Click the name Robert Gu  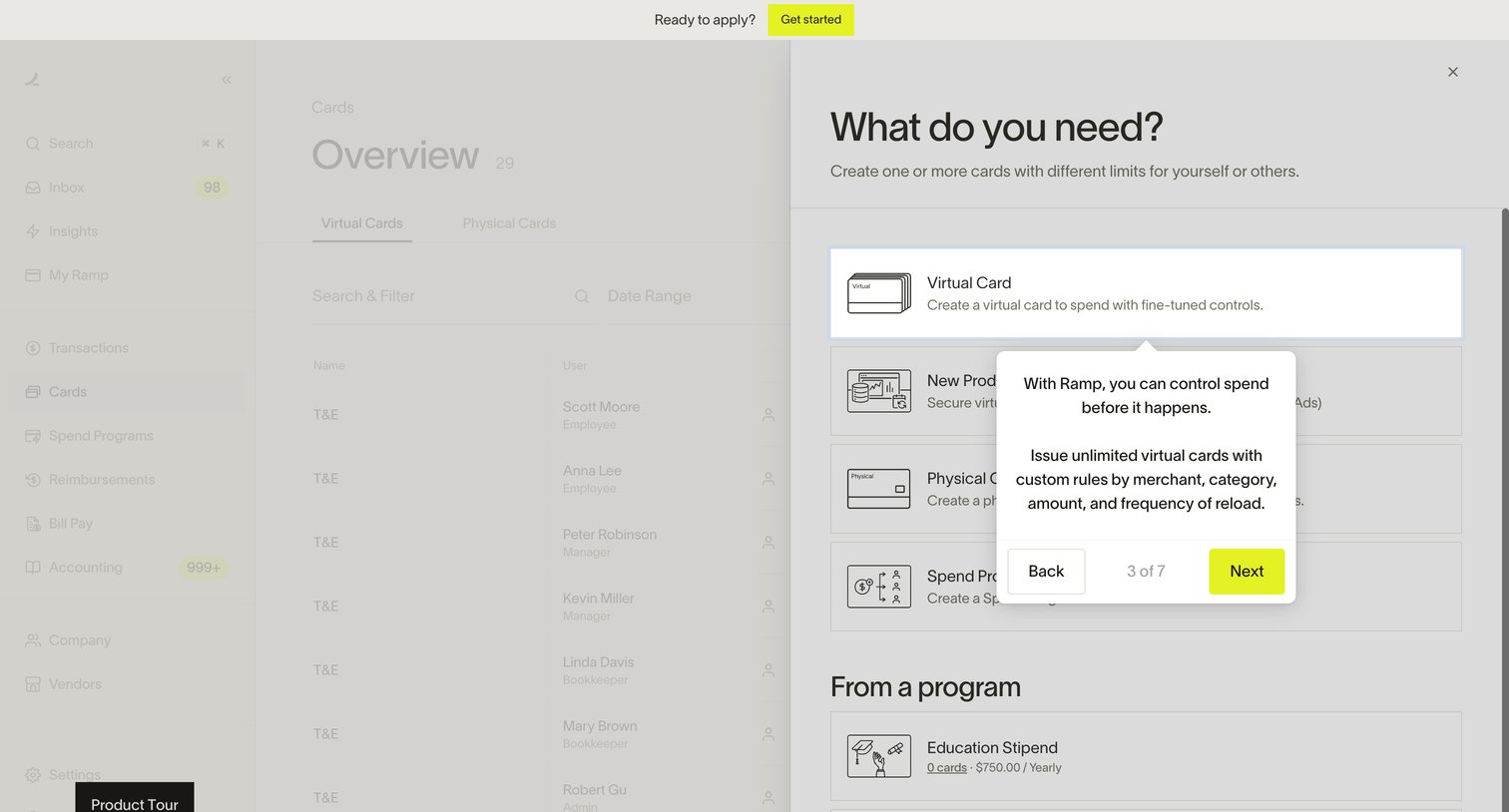point(595,790)
